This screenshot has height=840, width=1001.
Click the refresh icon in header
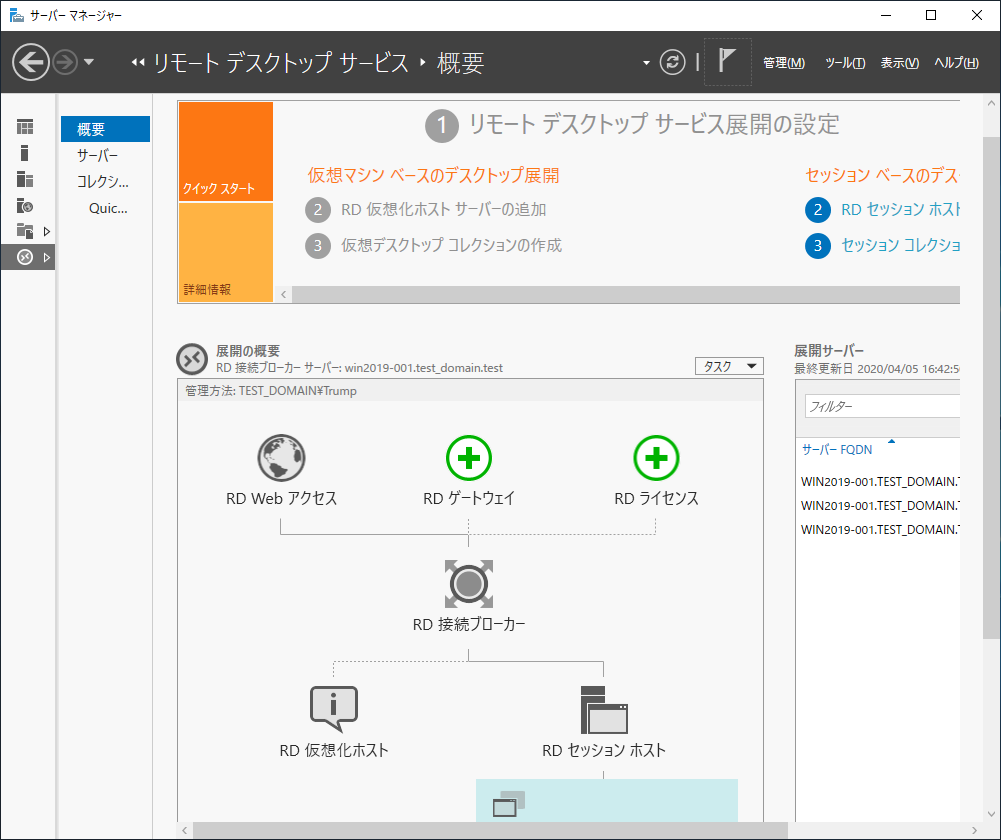coord(672,62)
